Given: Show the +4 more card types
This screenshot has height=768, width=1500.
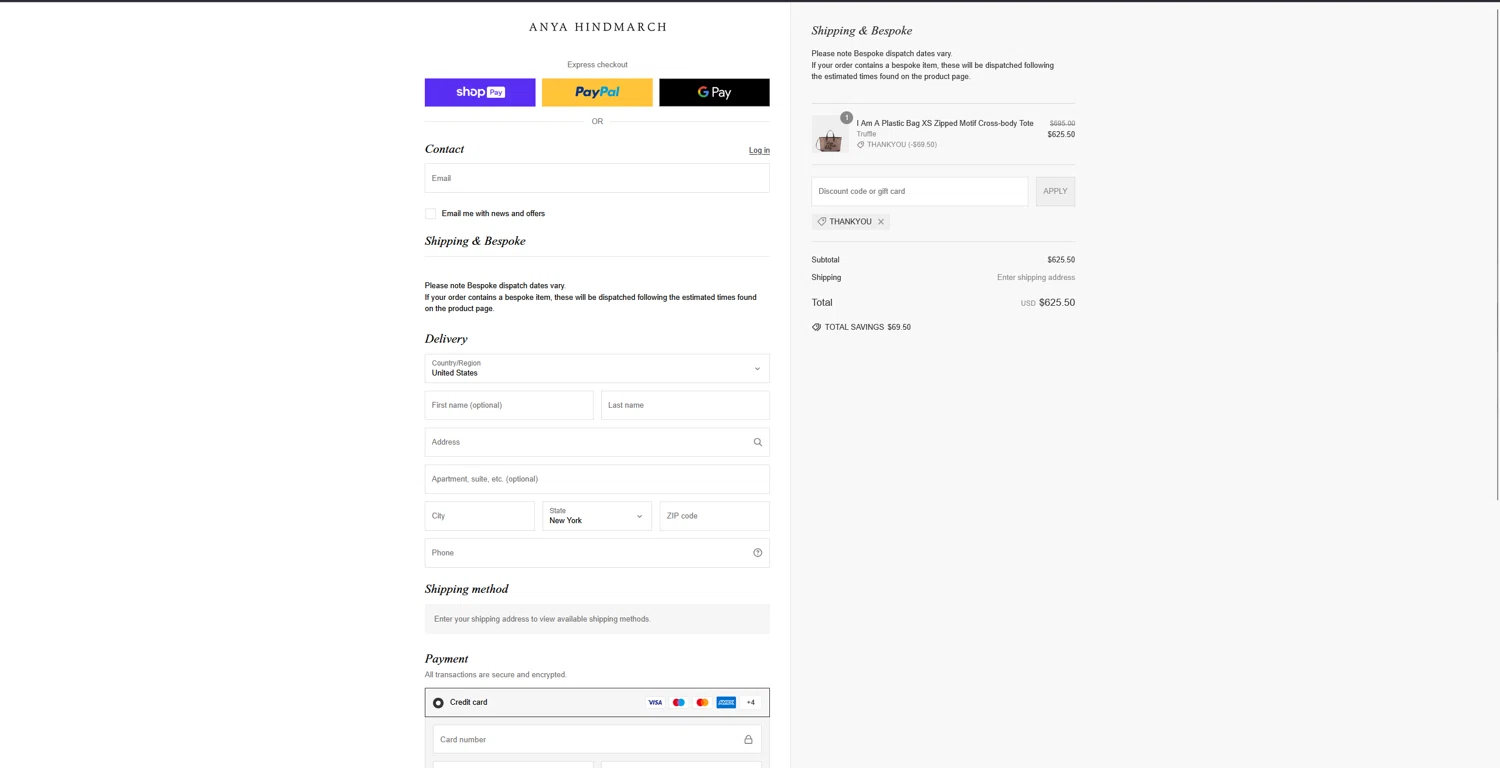Looking at the screenshot, I should click(x=751, y=703).
